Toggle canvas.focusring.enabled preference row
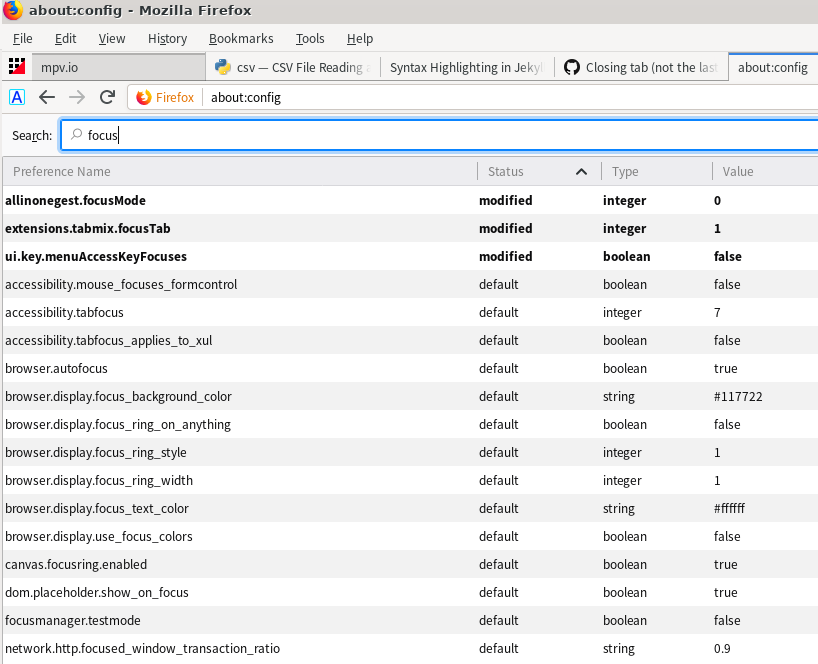The width and height of the screenshot is (818, 664). coord(410,564)
